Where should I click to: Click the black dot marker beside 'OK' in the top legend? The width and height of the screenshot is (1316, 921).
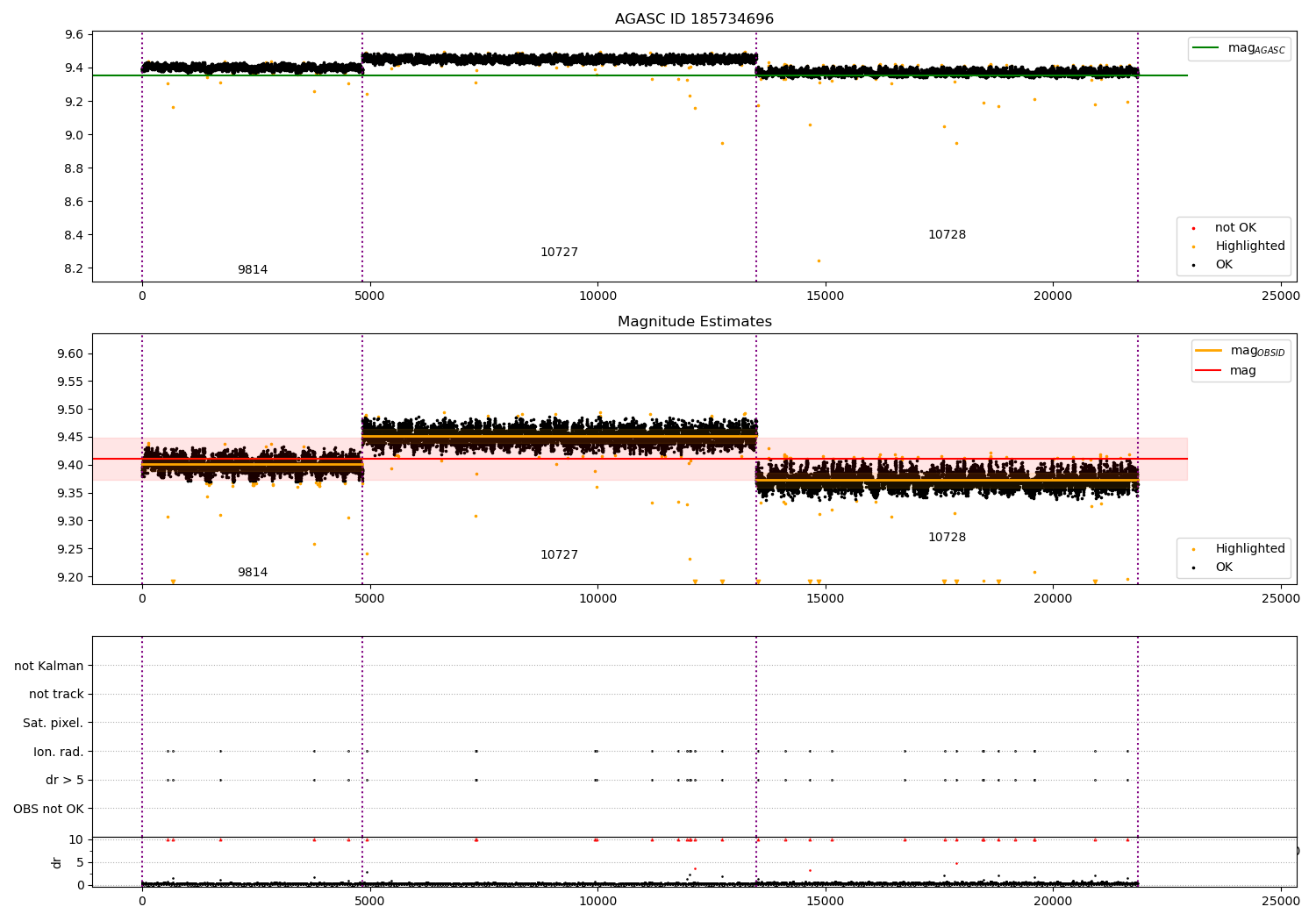pyautogui.click(x=1193, y=266)
